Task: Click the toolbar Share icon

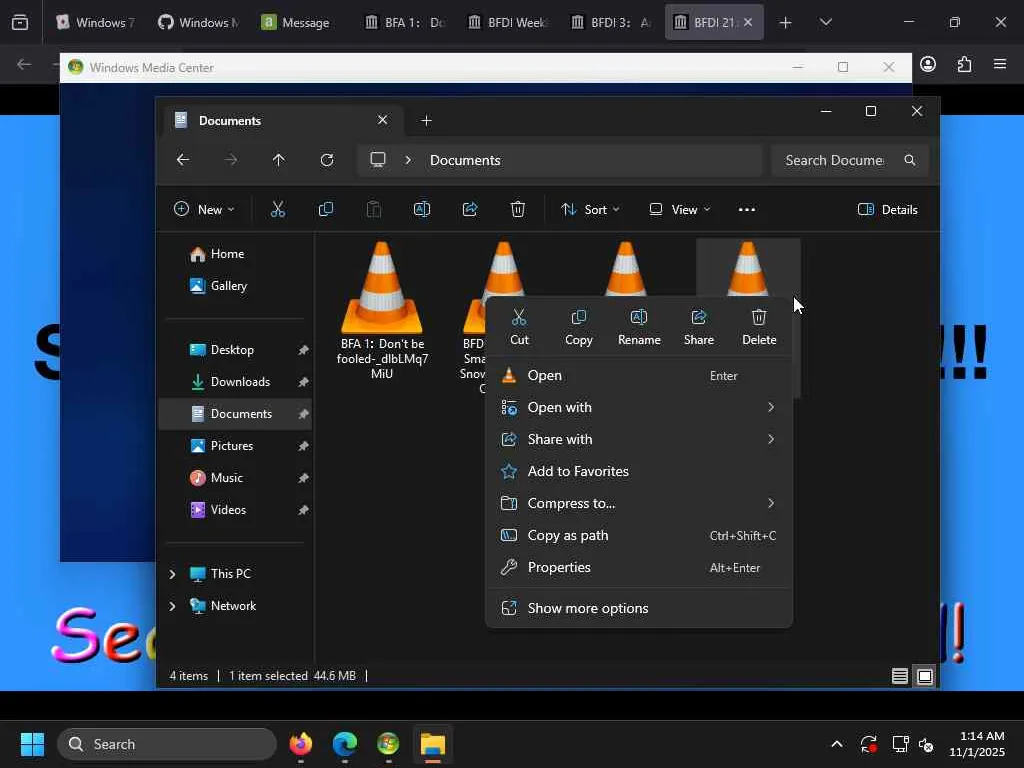Action: 470,210
